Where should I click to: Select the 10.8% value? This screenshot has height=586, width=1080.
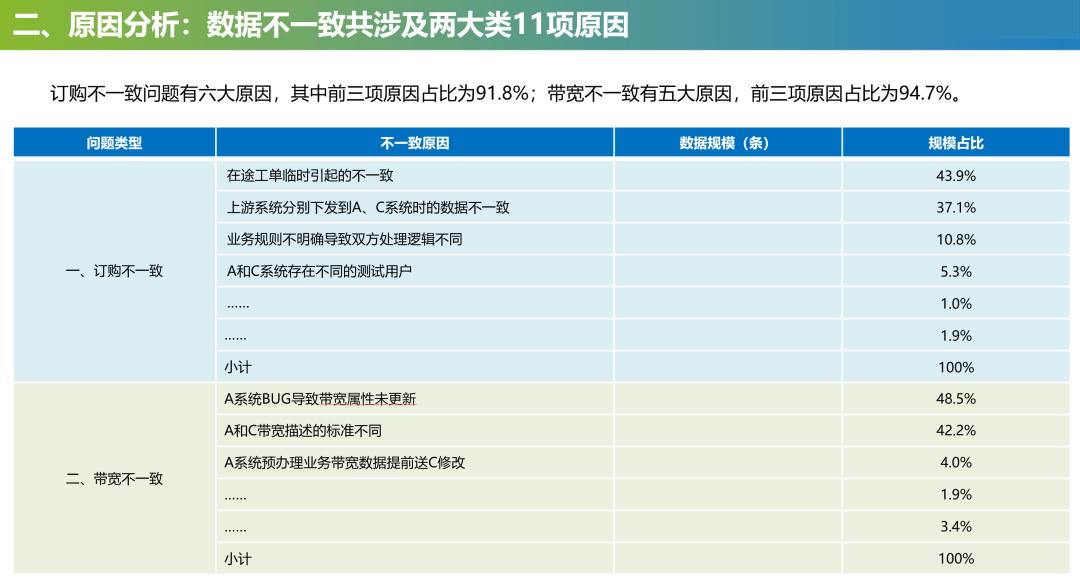955,240
